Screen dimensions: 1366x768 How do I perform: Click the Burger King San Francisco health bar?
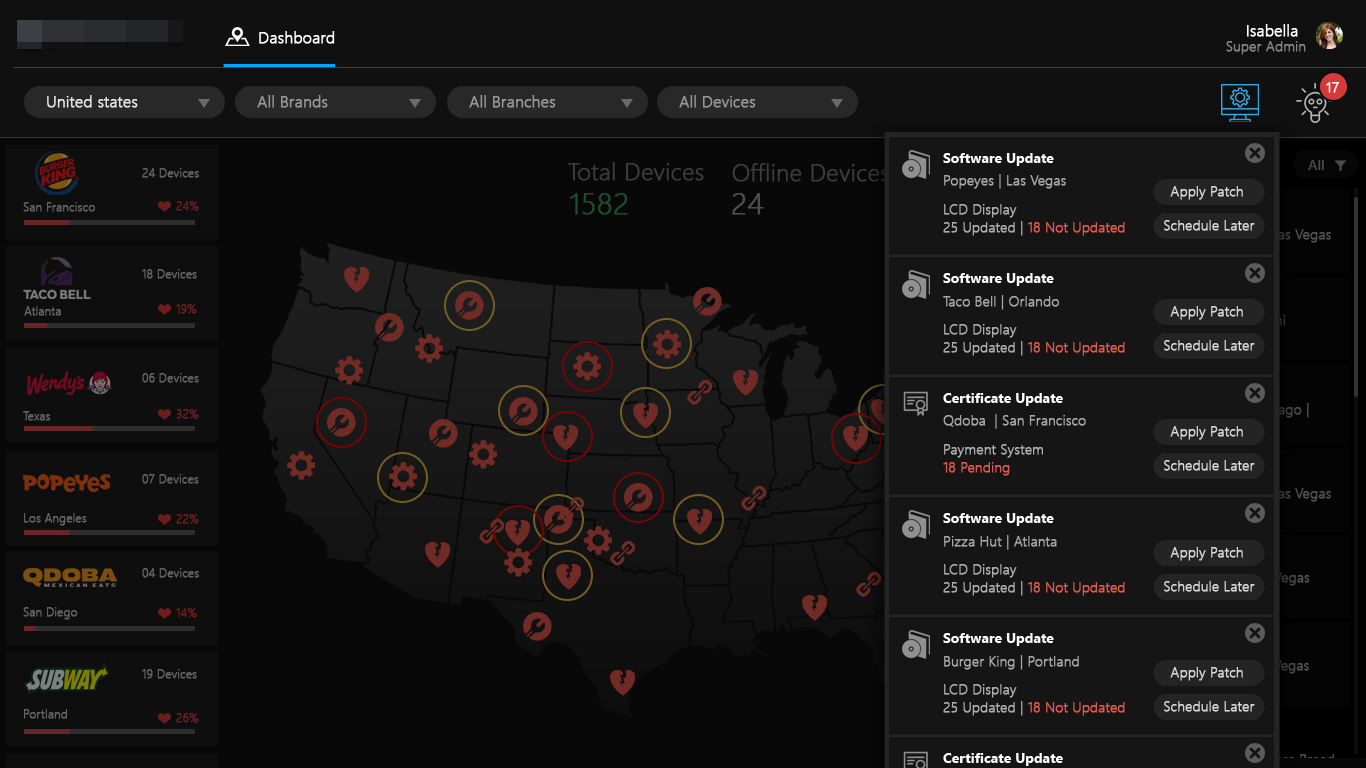pyautogui.click(x=109, y=222)
